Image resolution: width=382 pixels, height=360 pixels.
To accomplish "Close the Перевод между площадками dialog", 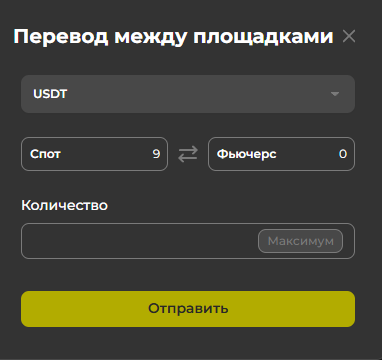I will click(349, 36).
